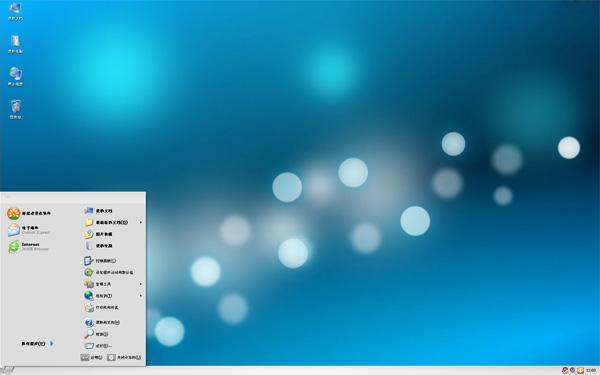This screenshot has height=375, width=600.
Task: Click the QQ penguin tray icon
Action: 565,370
